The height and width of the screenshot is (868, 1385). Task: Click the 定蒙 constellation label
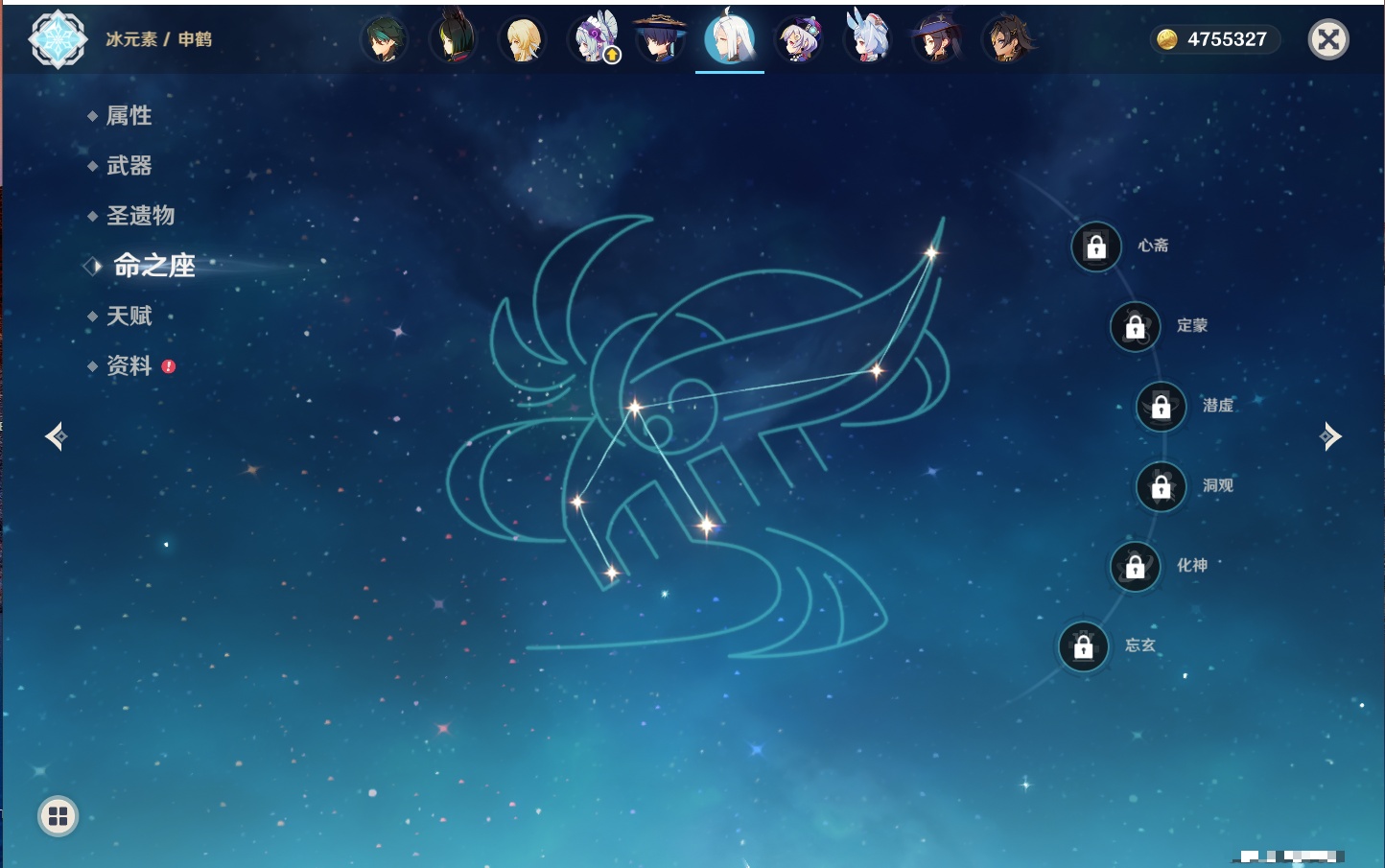1192,325
